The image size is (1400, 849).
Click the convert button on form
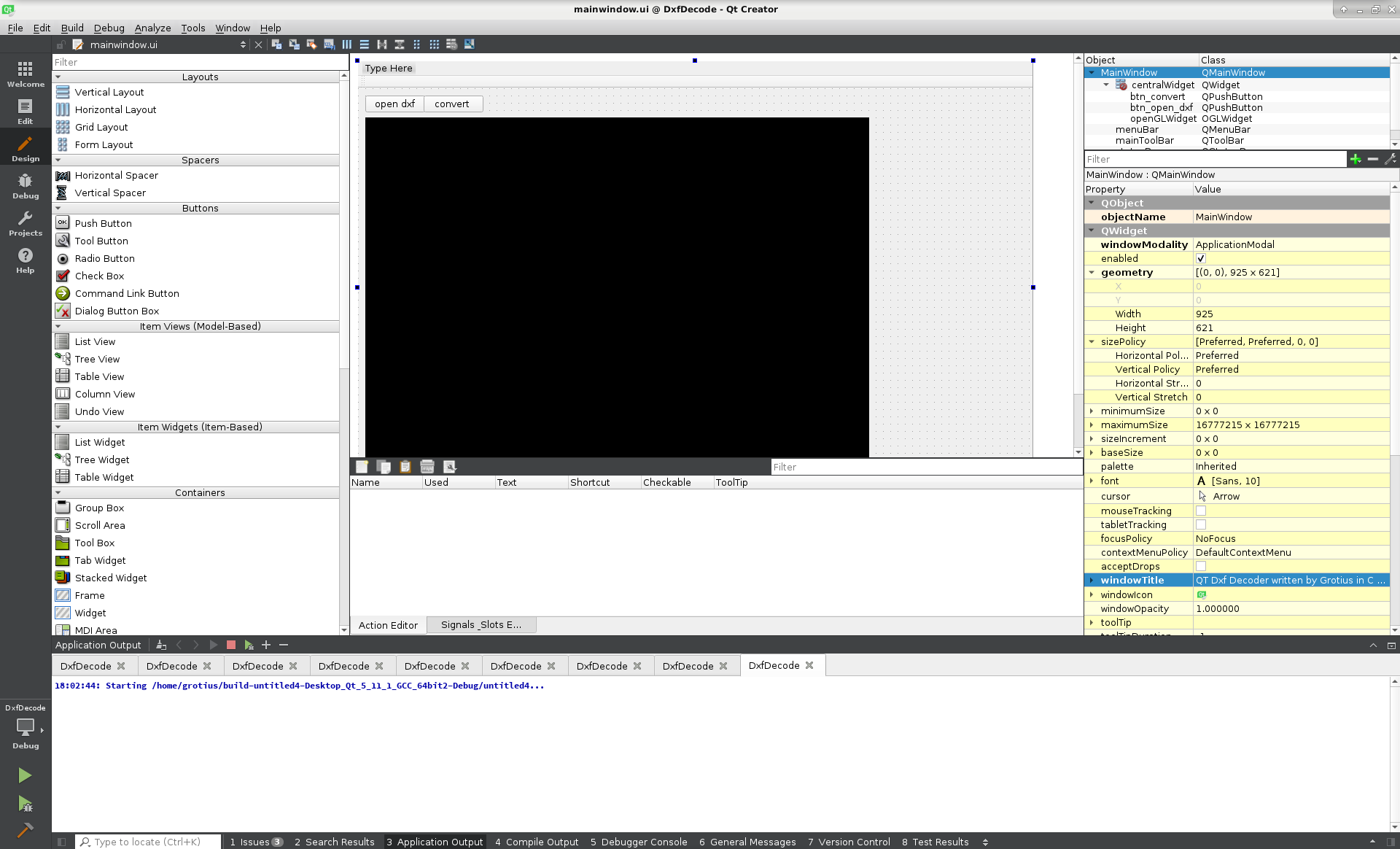[452, 104]
